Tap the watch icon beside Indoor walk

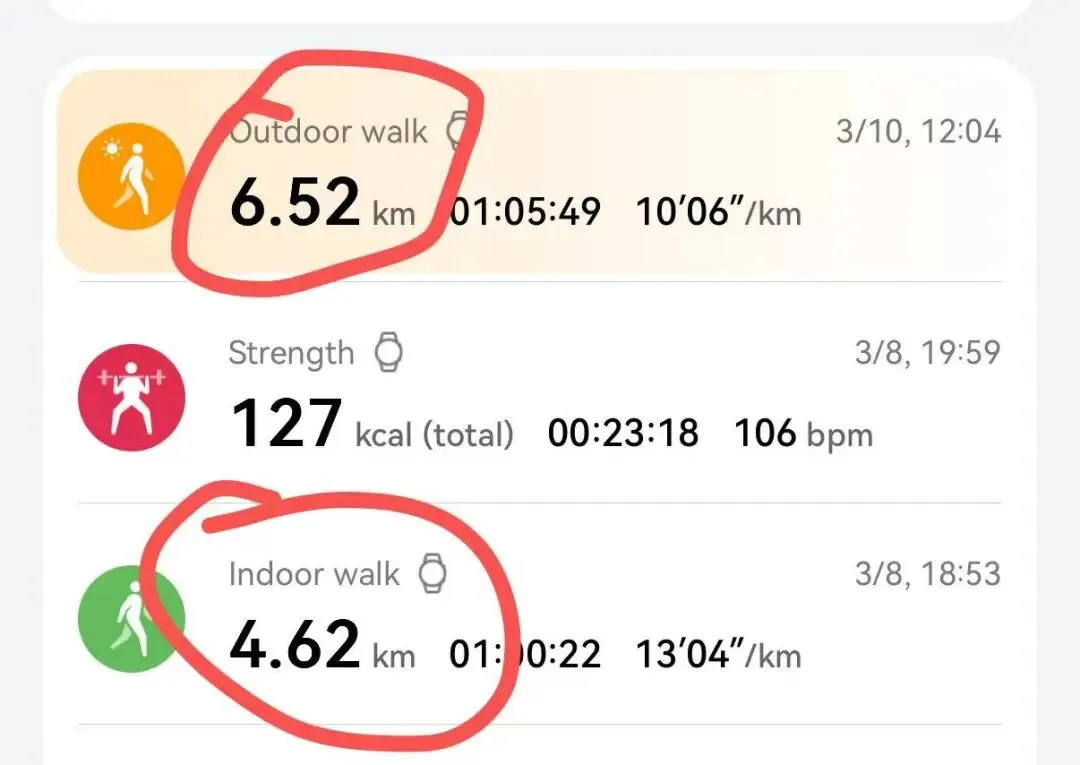[432, 574]
